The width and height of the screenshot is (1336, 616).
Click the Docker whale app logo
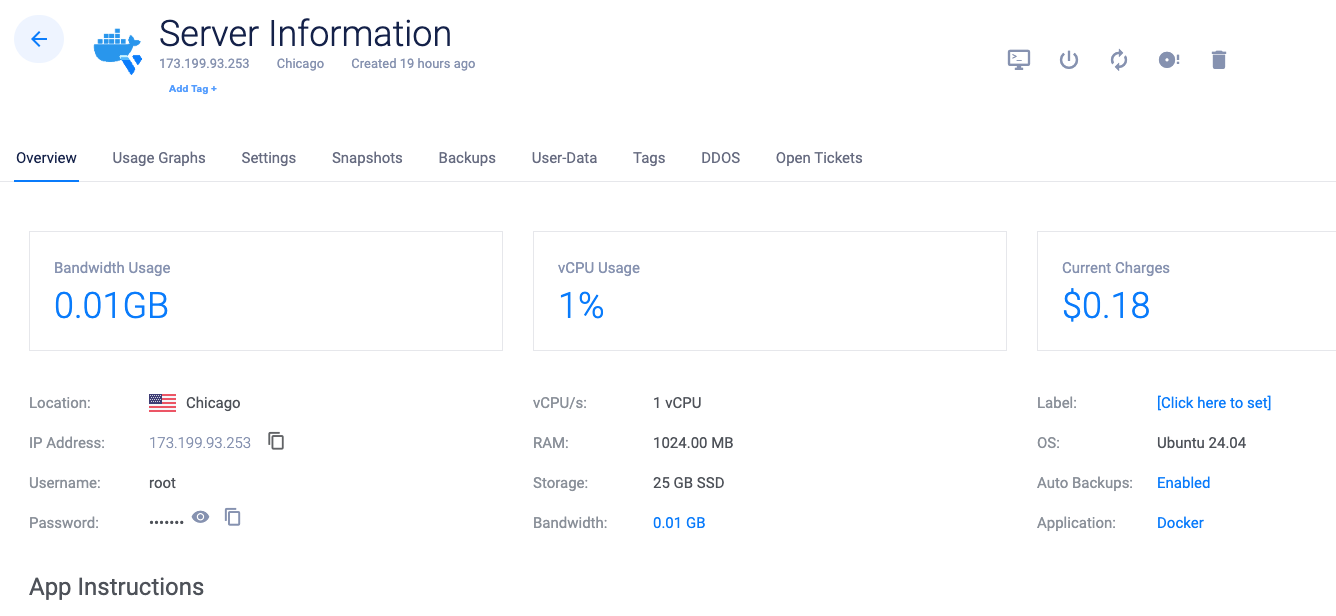pyautogui.click(x=118, y=51)
